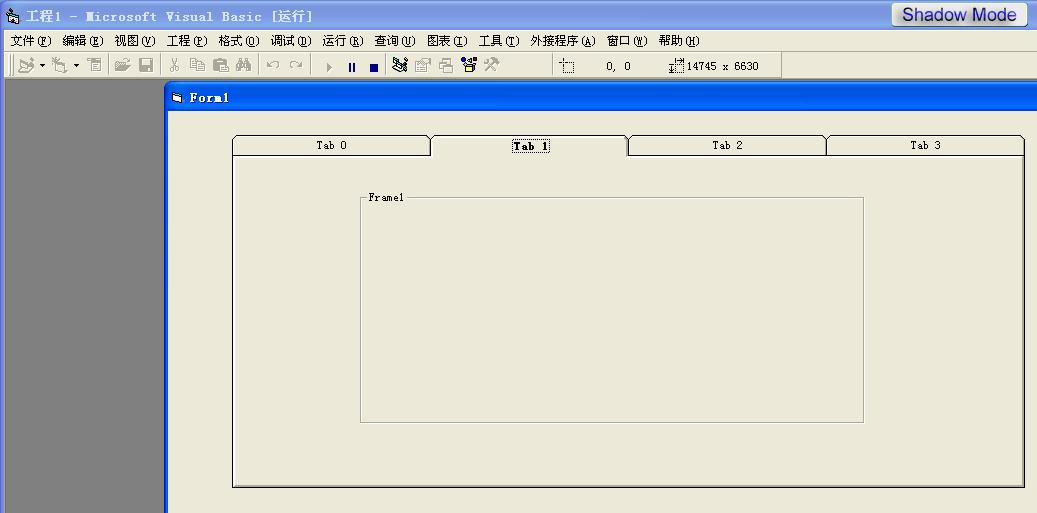Open the Add Project dropdown arrow
1037x513 pixels.
42,65
